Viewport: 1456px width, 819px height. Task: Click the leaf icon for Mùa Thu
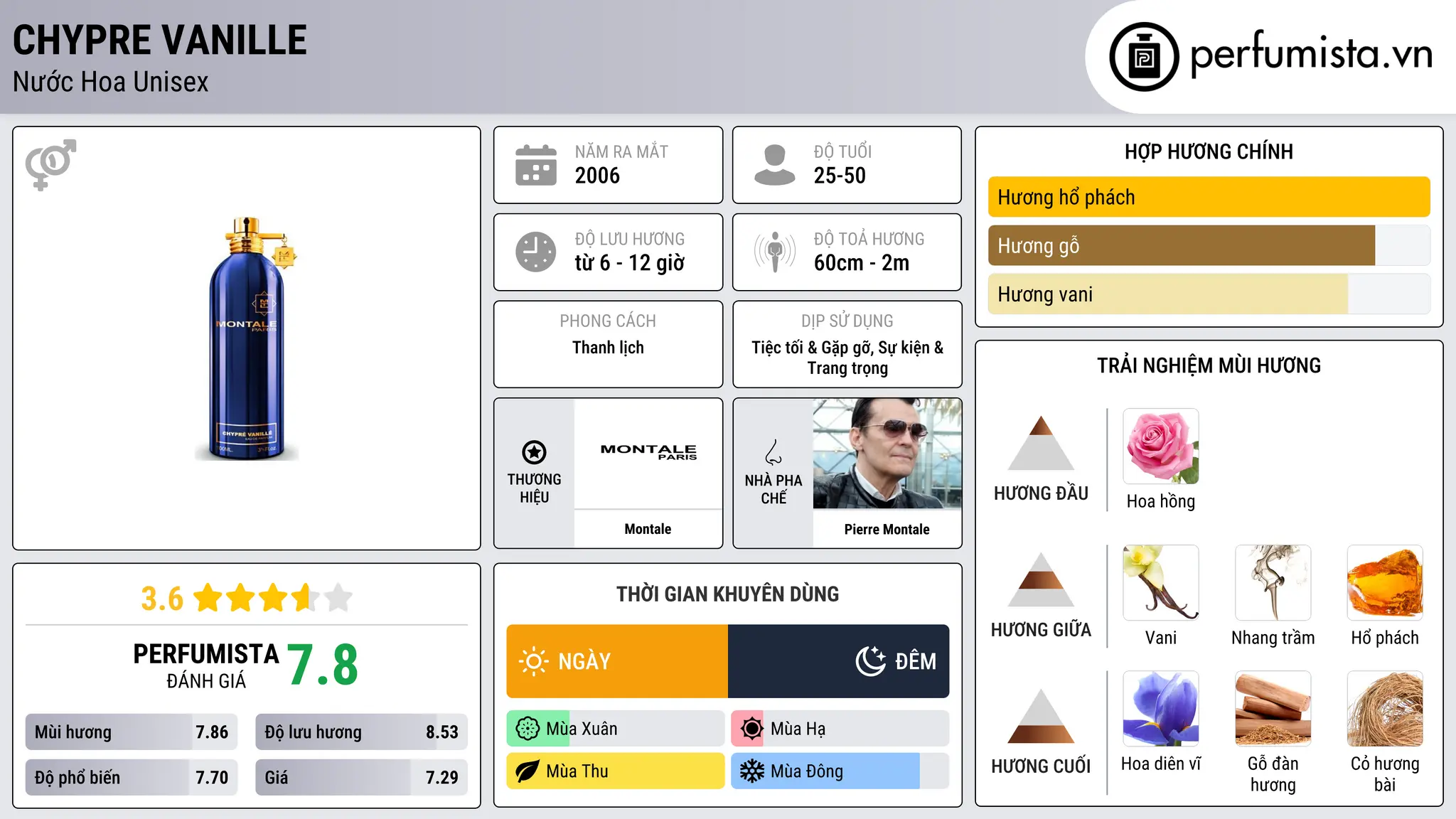(528, 771)
